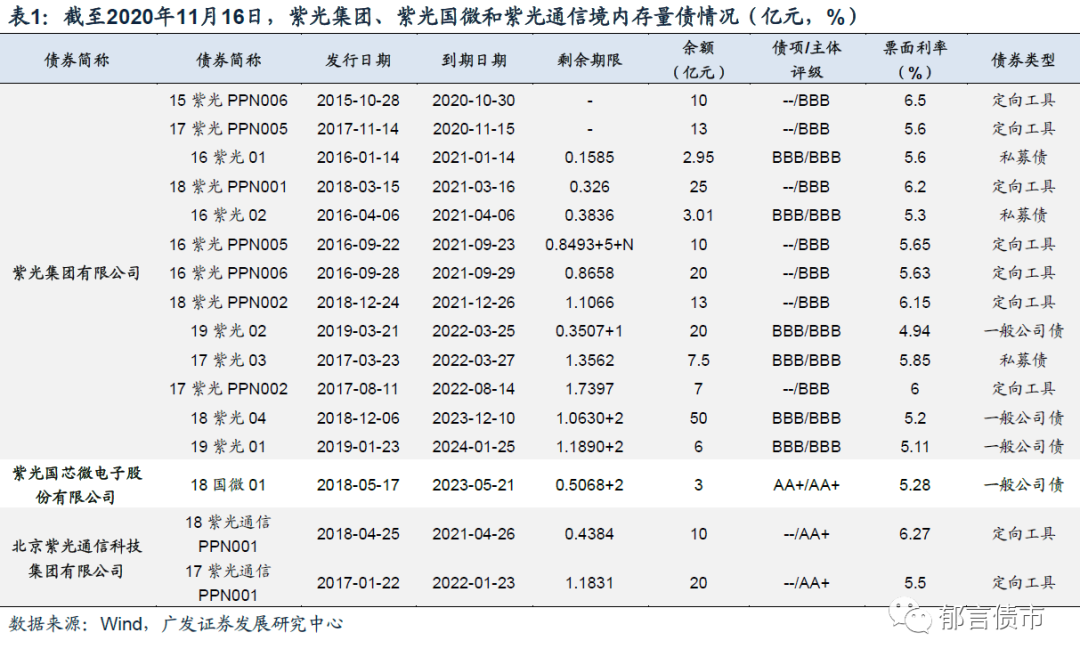
Task: Click data source line 'Wind，广发证券发展研究中心'
Action: tap(222, 624)
